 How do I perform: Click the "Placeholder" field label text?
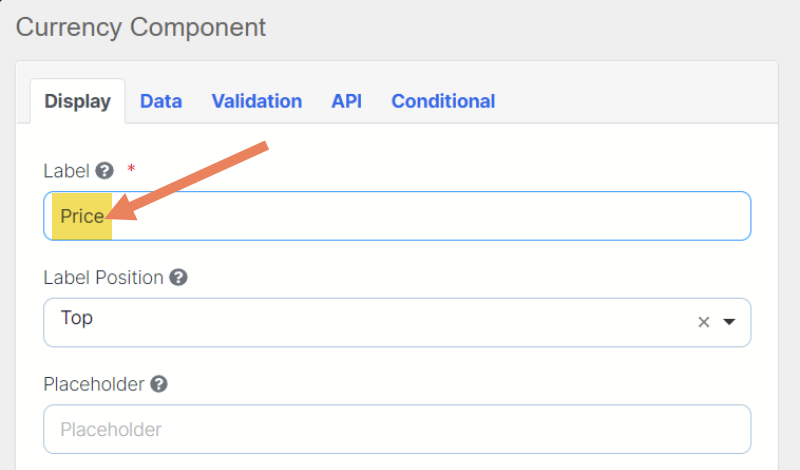point(94,383)
